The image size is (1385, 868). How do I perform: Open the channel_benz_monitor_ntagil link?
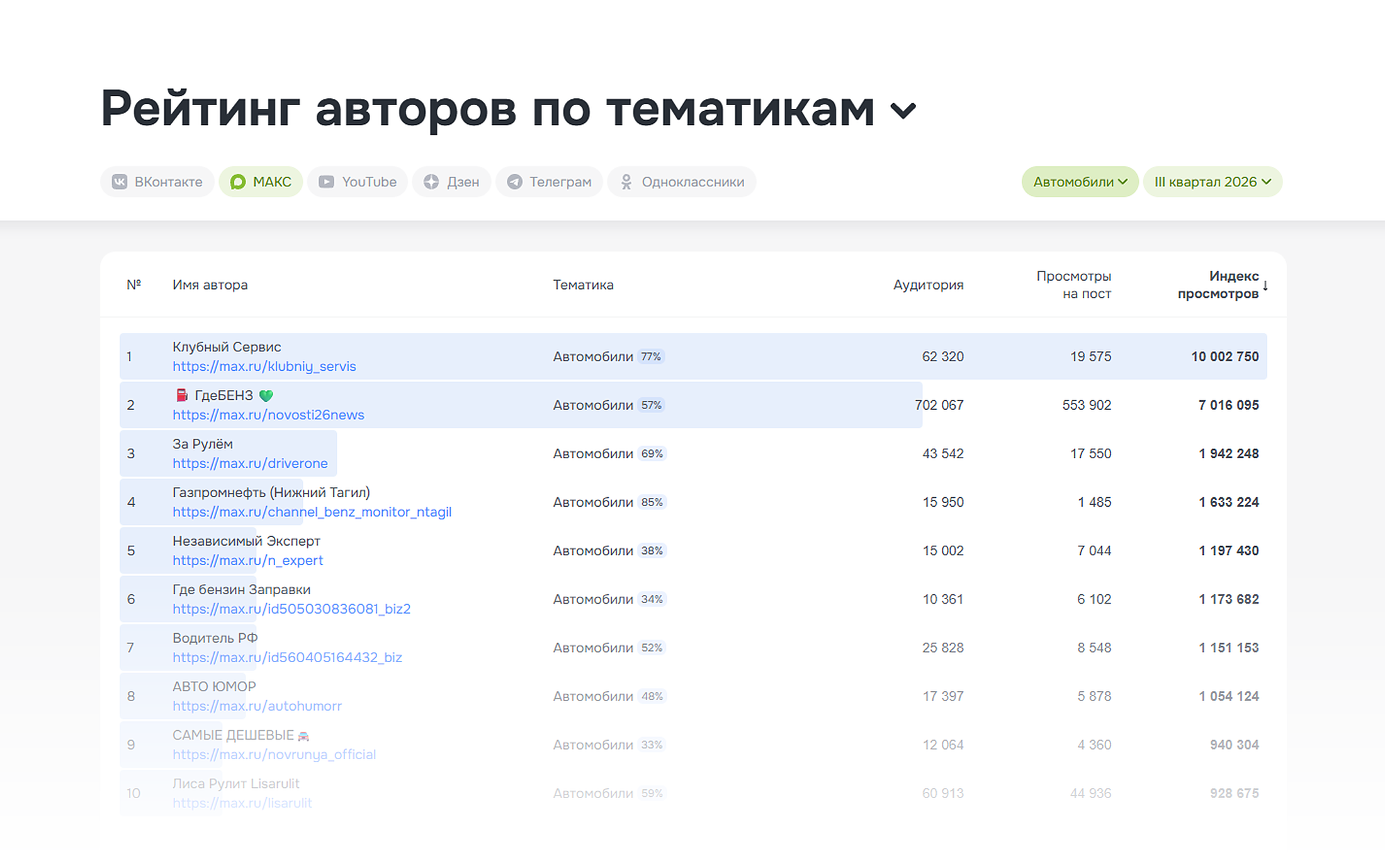[x=312, y=512]
